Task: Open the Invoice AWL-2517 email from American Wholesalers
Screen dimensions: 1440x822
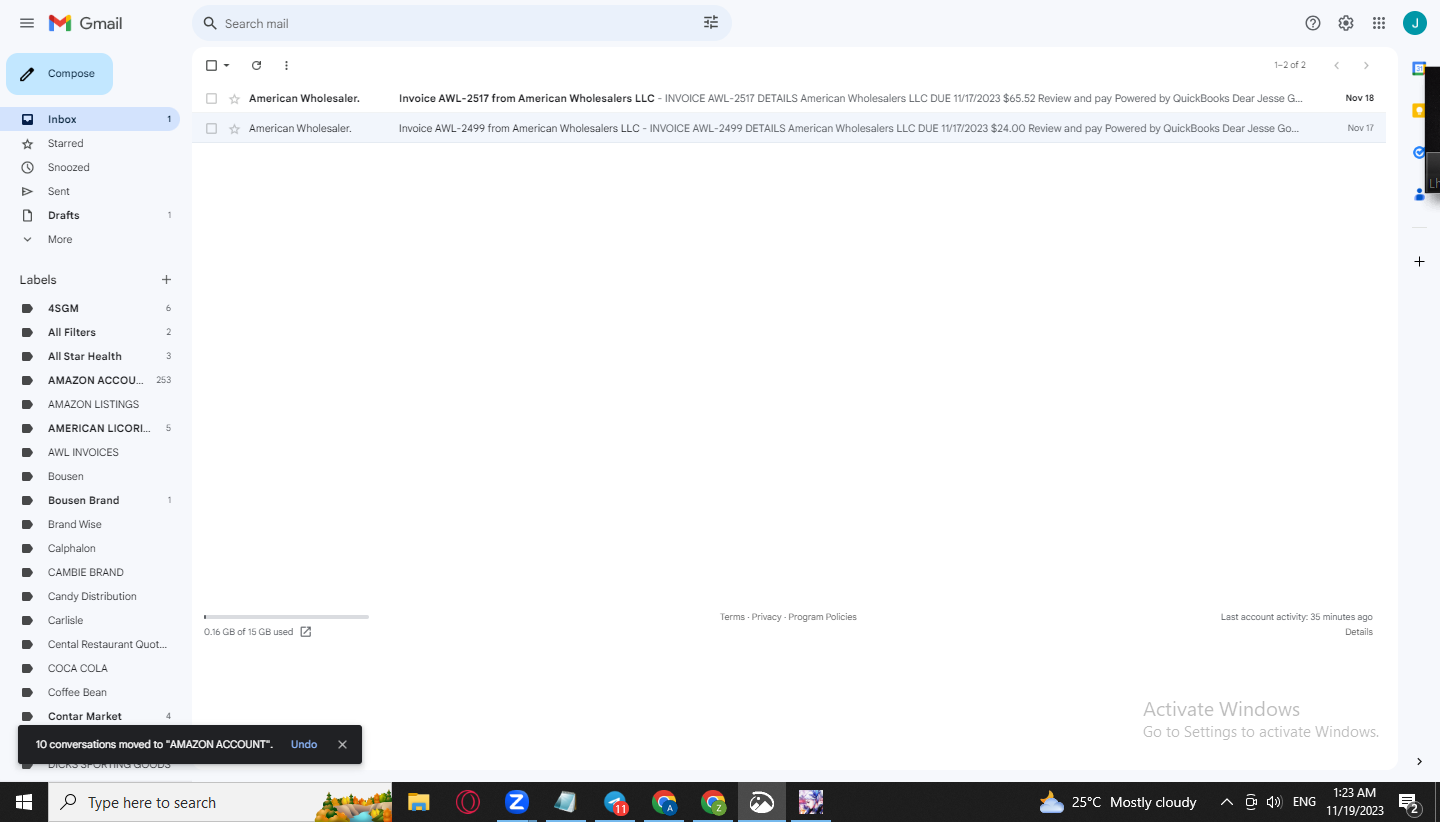Action: (x=789, y=99)
